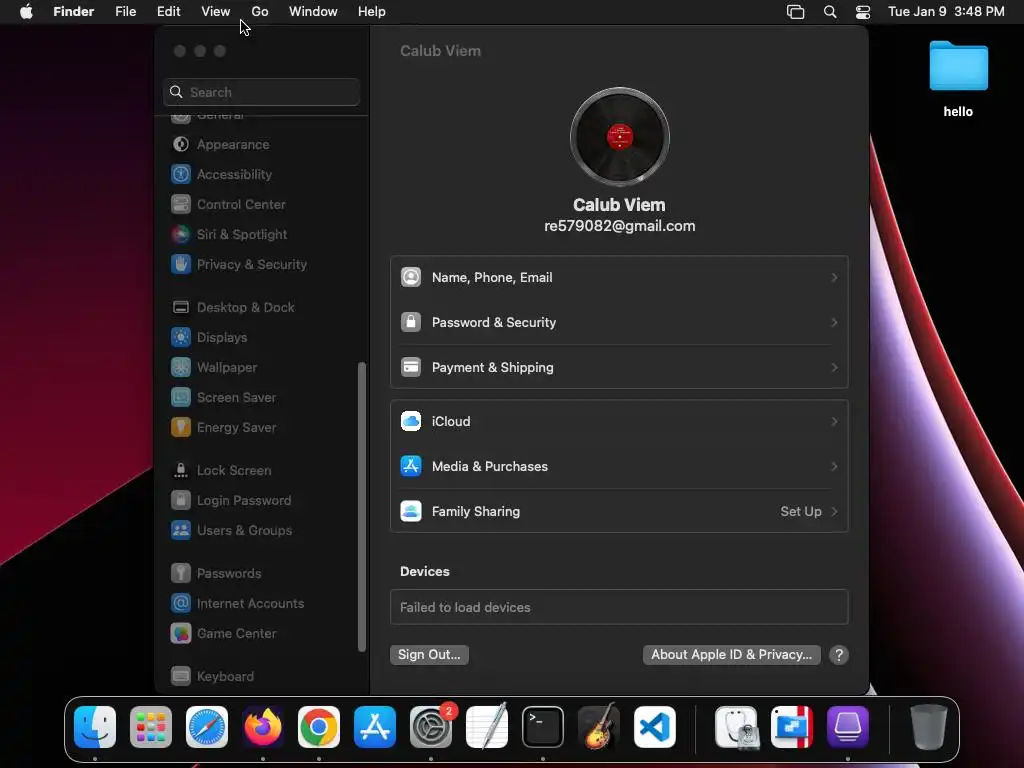Open the Login Password icon
This screenshot has height=768, width=1024.
coord(181,501)
